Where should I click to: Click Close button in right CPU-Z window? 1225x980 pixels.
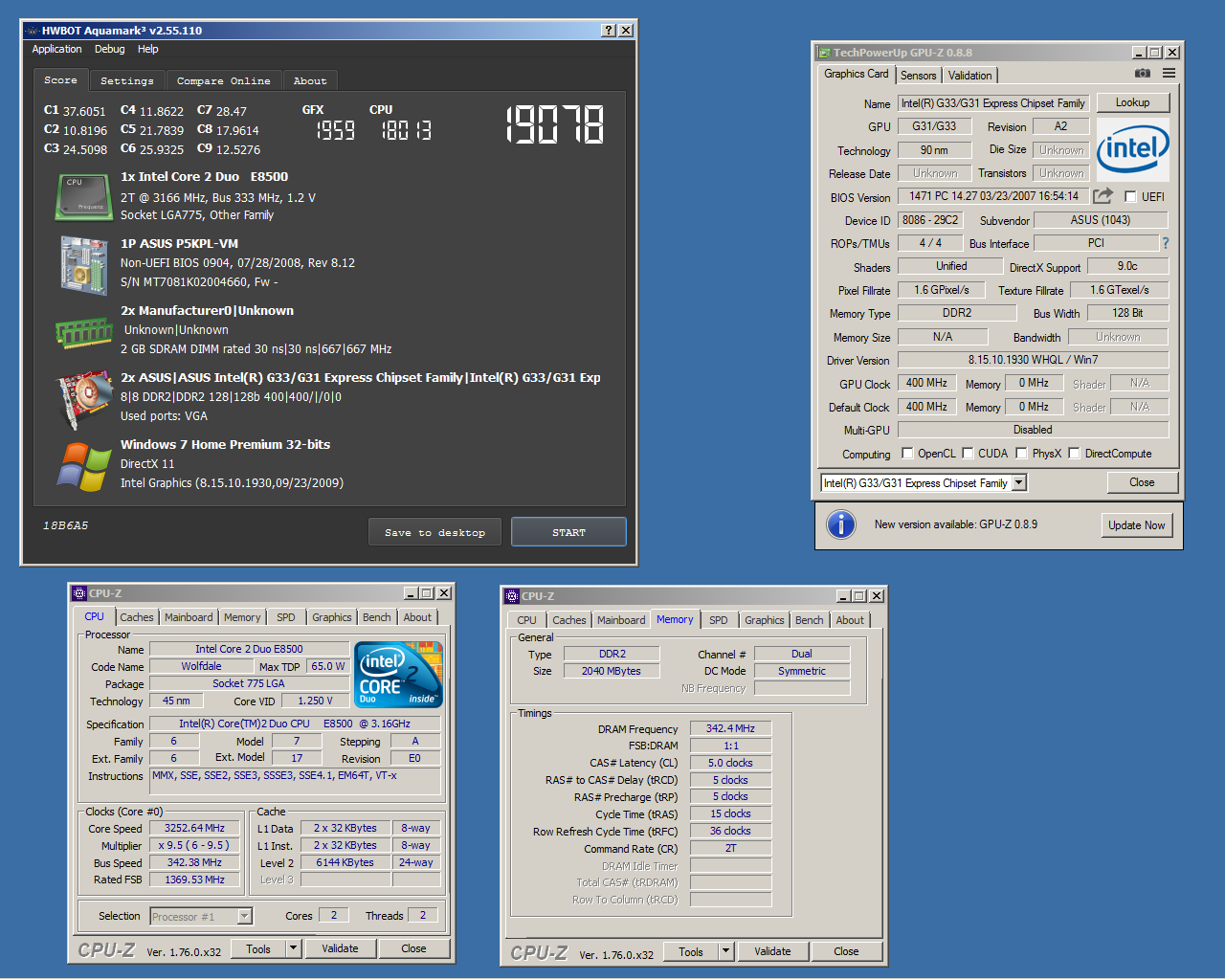[846, 952]
